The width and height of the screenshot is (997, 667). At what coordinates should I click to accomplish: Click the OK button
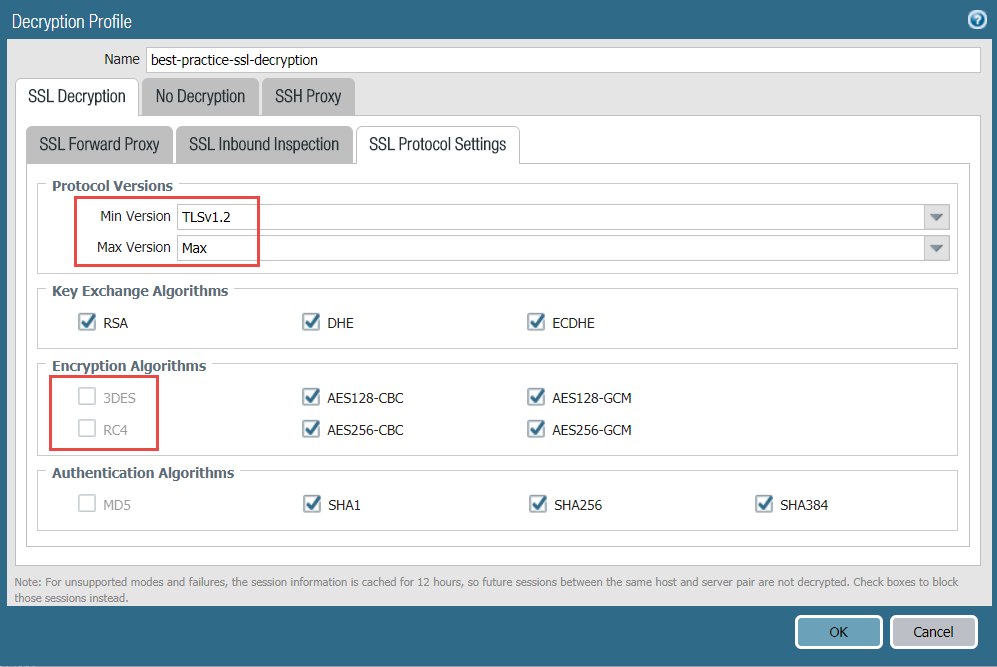(838, 632)
